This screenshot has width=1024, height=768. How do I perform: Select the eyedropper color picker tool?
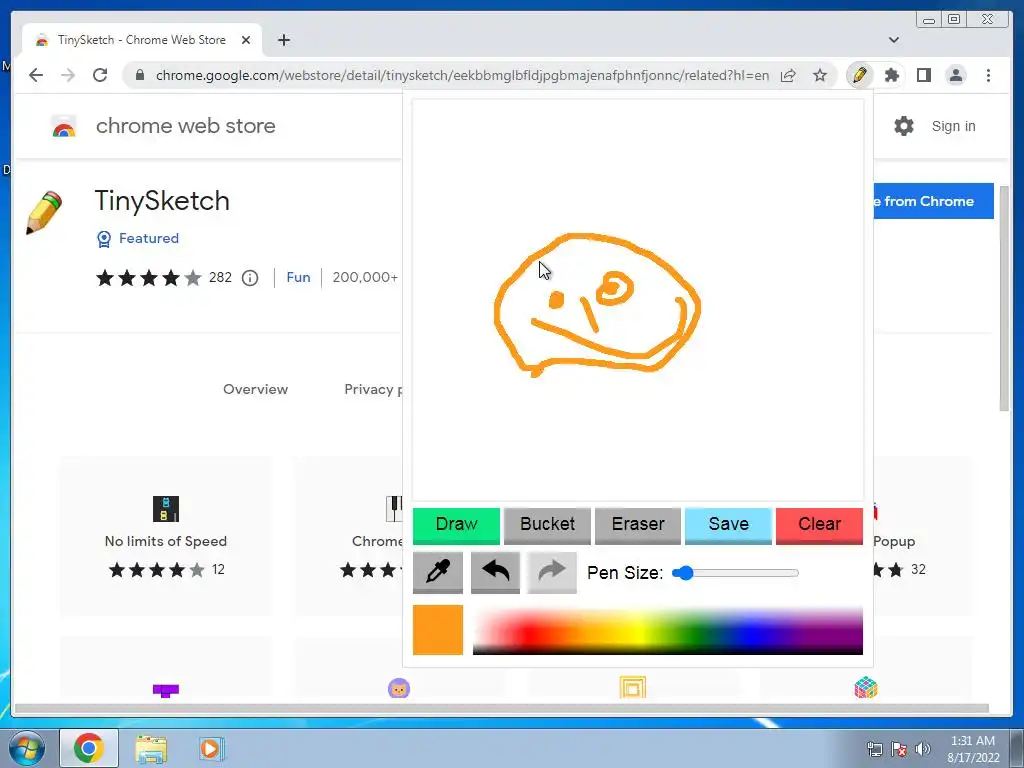click(x=438, y=572)
